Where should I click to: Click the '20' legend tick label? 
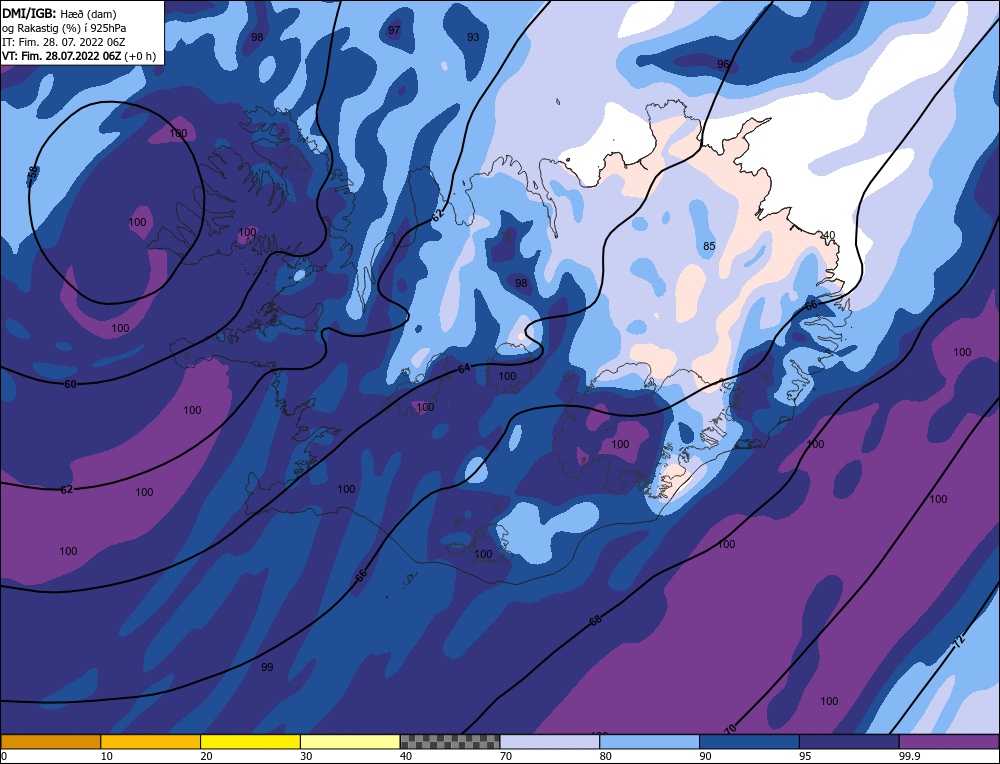coord(206,756)
